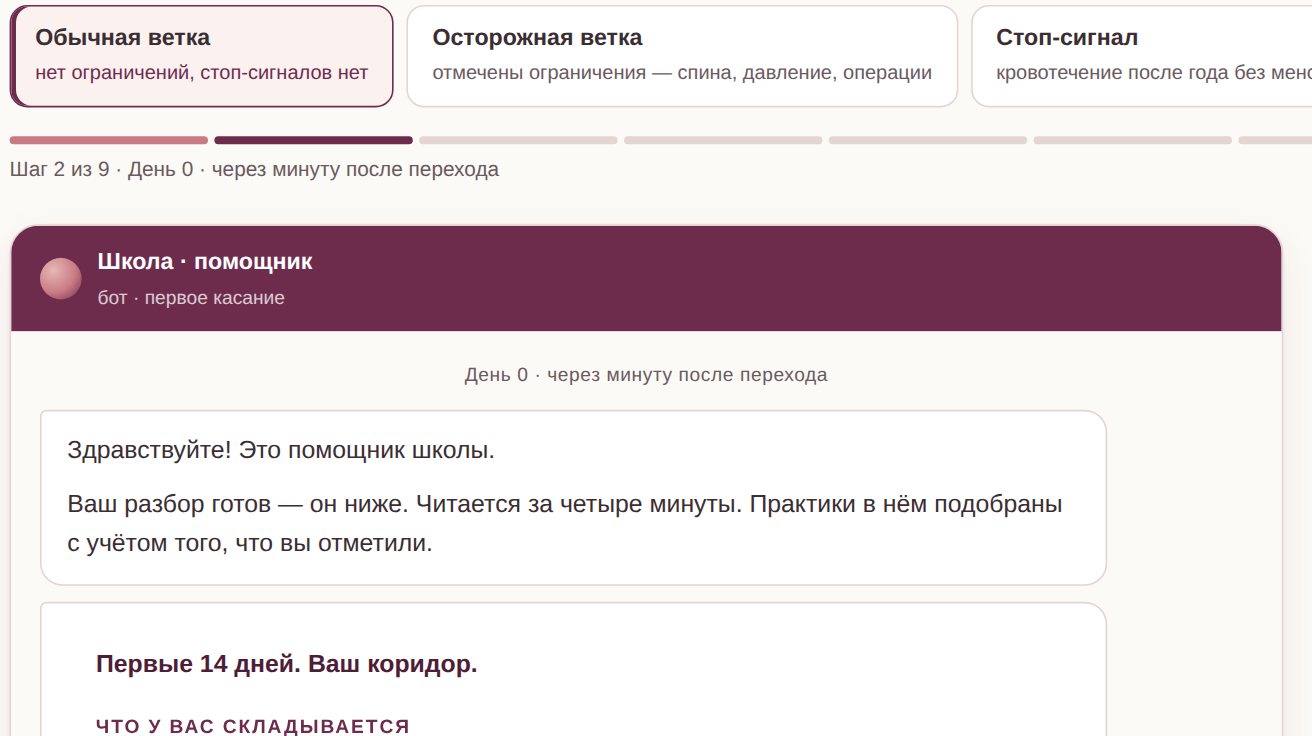Click the pink bot avatar circle
1312x736 pixels.
(x=61, y=278)
